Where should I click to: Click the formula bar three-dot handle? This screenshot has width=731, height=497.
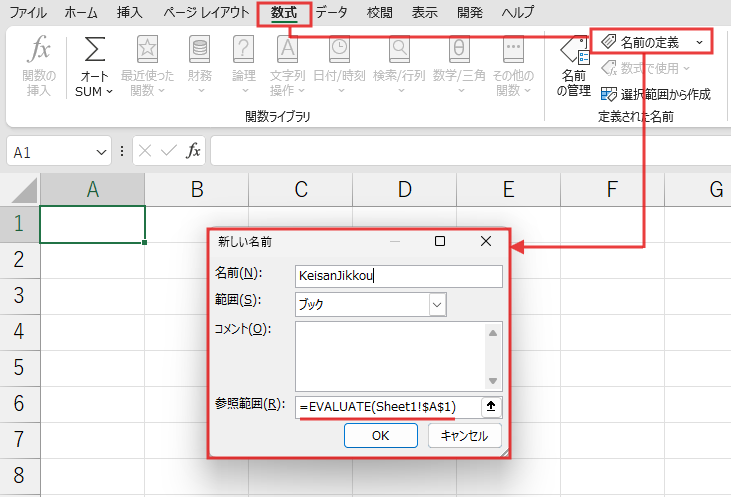pos(122,151)
